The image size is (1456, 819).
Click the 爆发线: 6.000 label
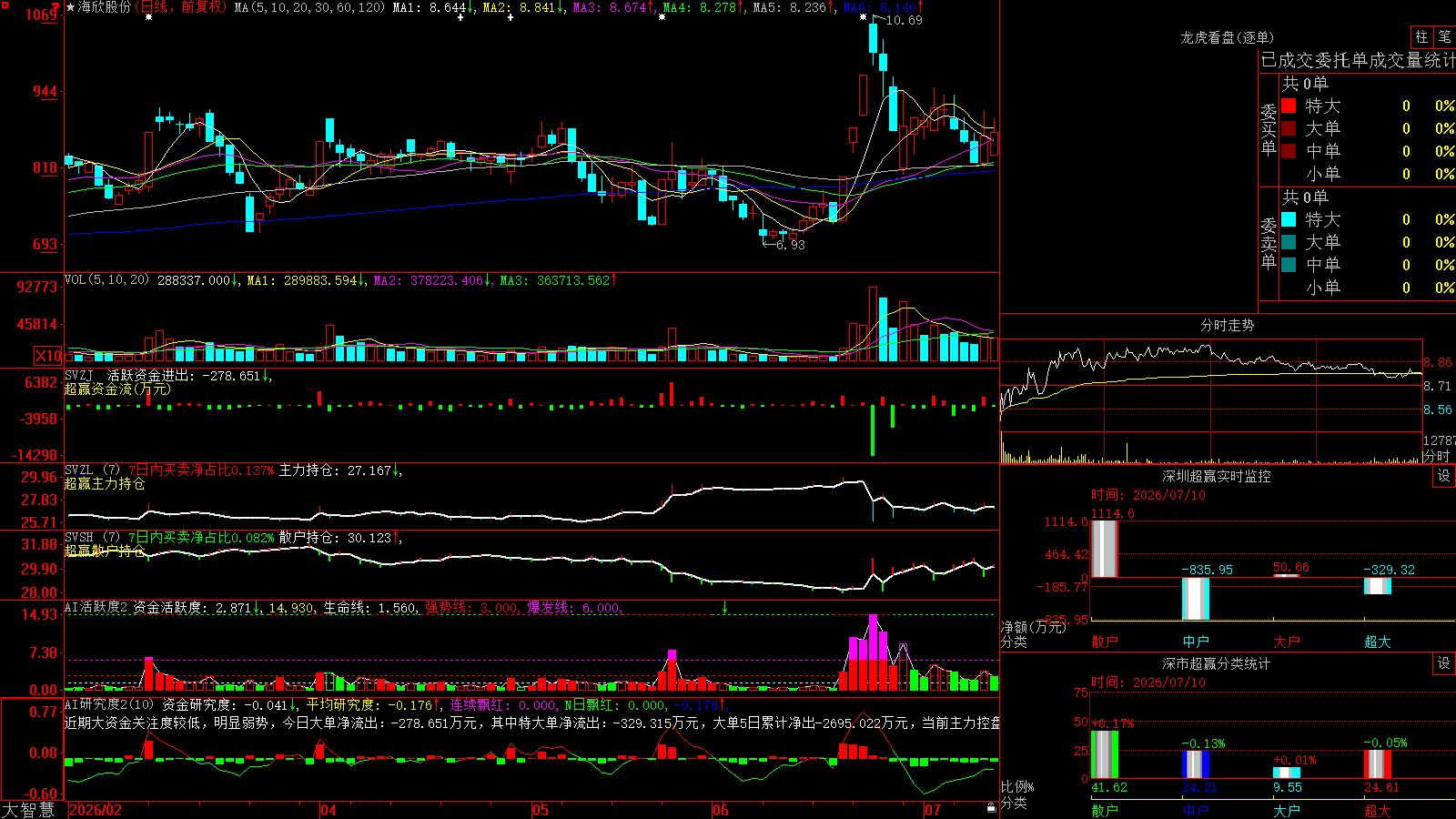pos(573,608)
